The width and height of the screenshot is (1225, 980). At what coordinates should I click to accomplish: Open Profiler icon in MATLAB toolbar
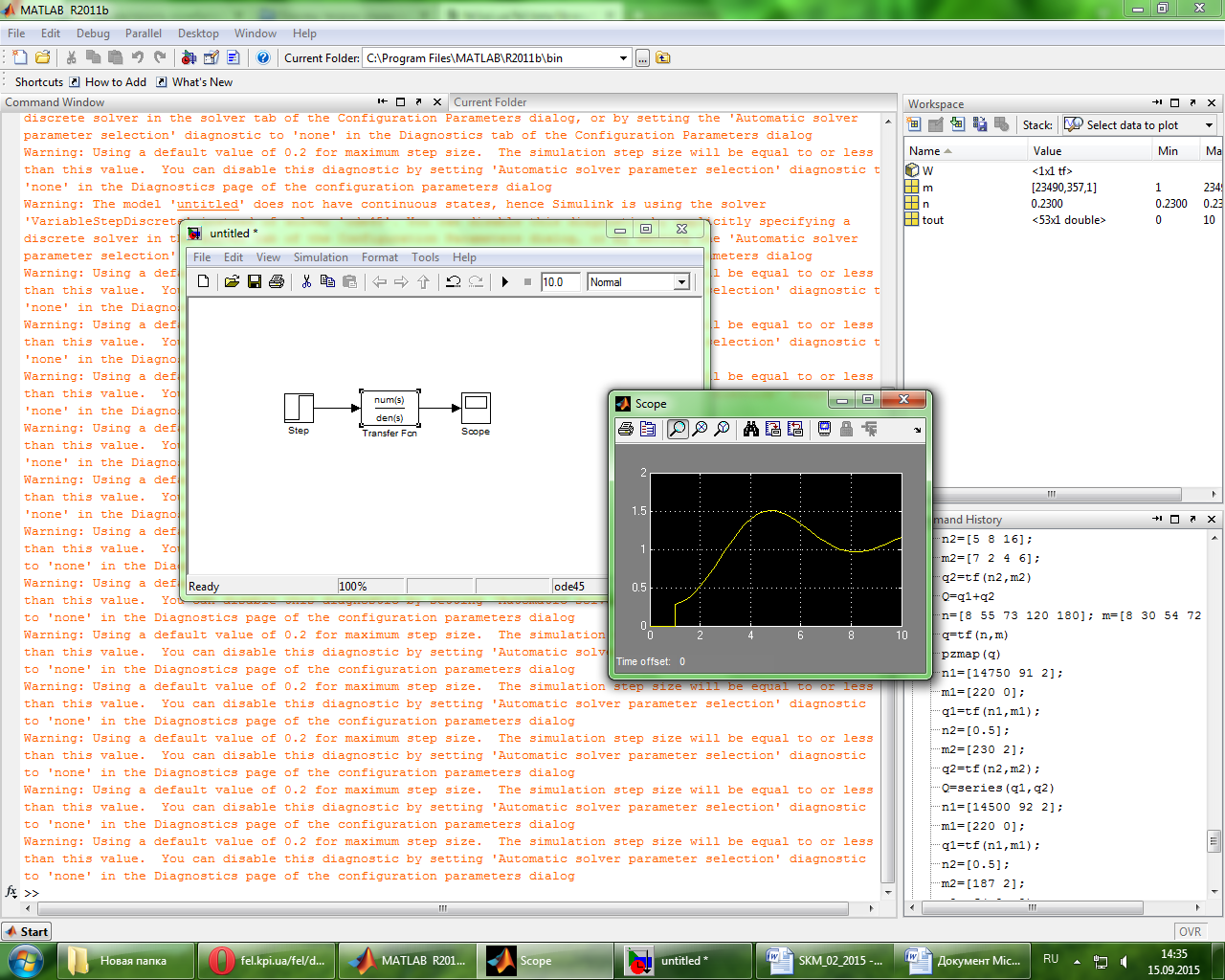coord(233,57)
